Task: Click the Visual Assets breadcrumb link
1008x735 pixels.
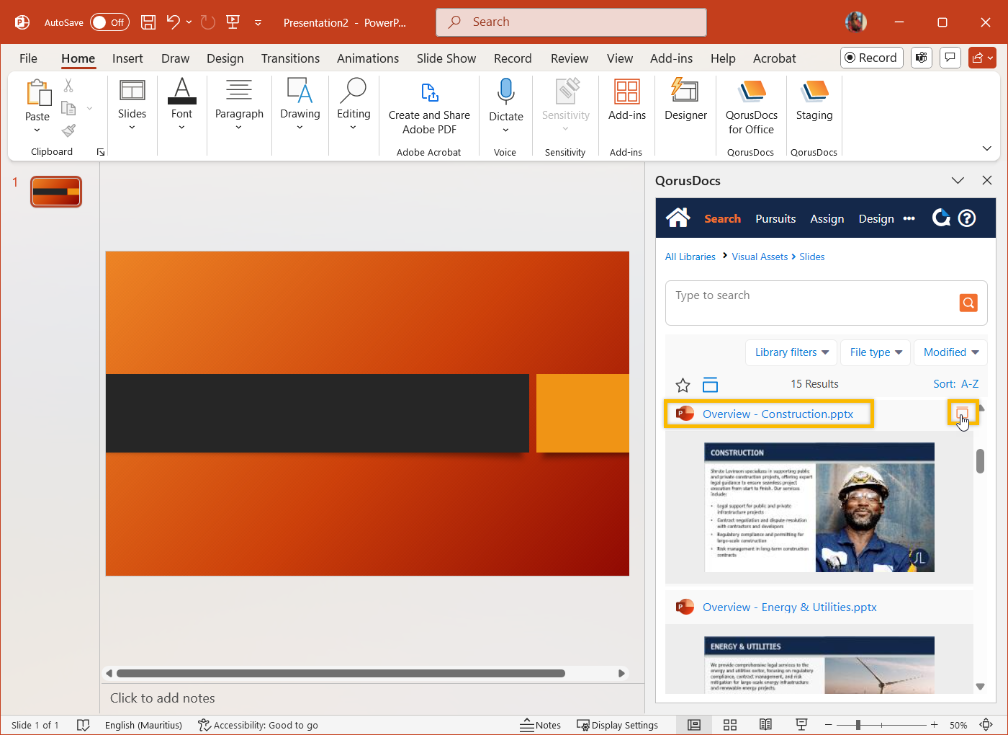Action: click(x=759, y=257)
